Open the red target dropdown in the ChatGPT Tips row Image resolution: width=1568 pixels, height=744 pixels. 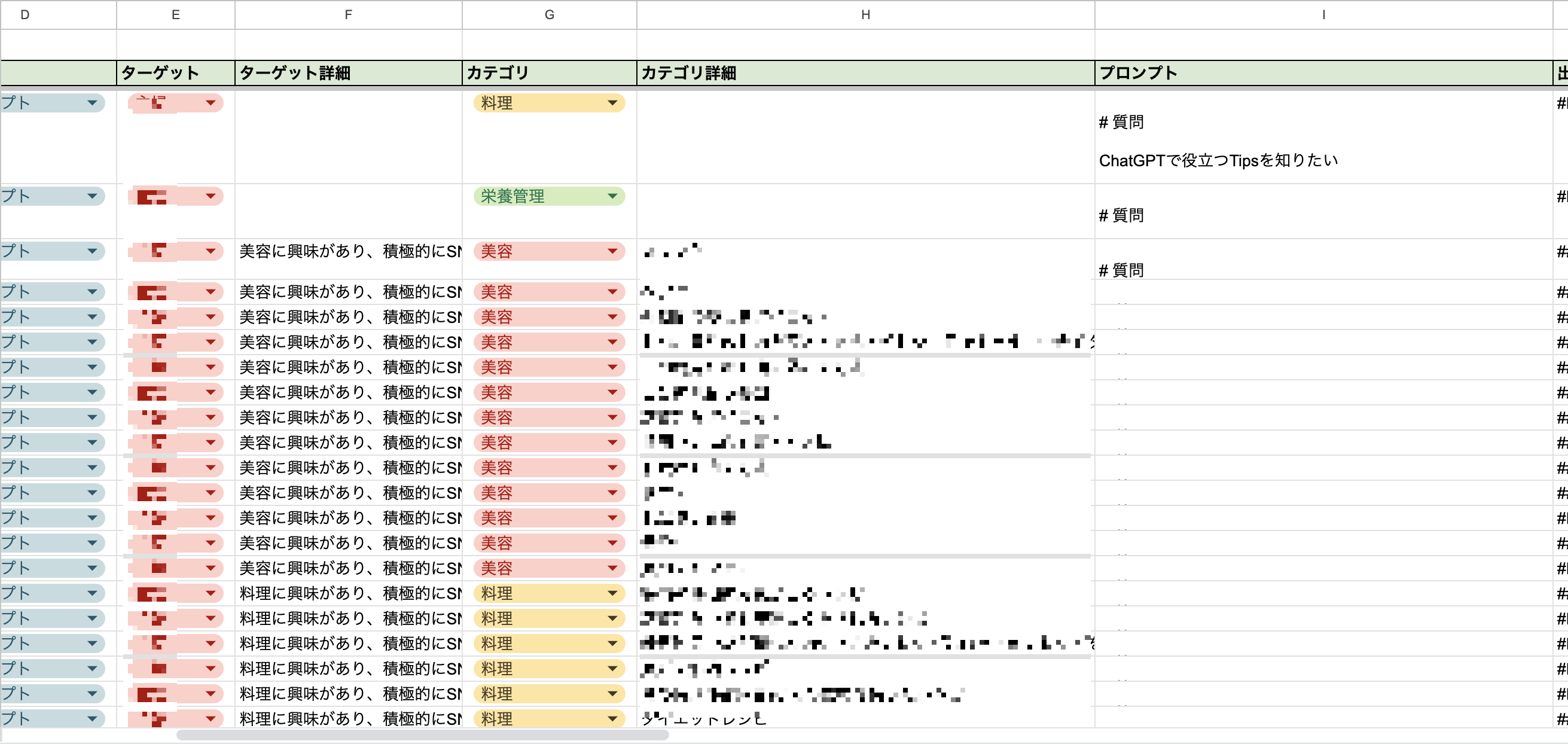pyautogui.click(x=210, y=103)
